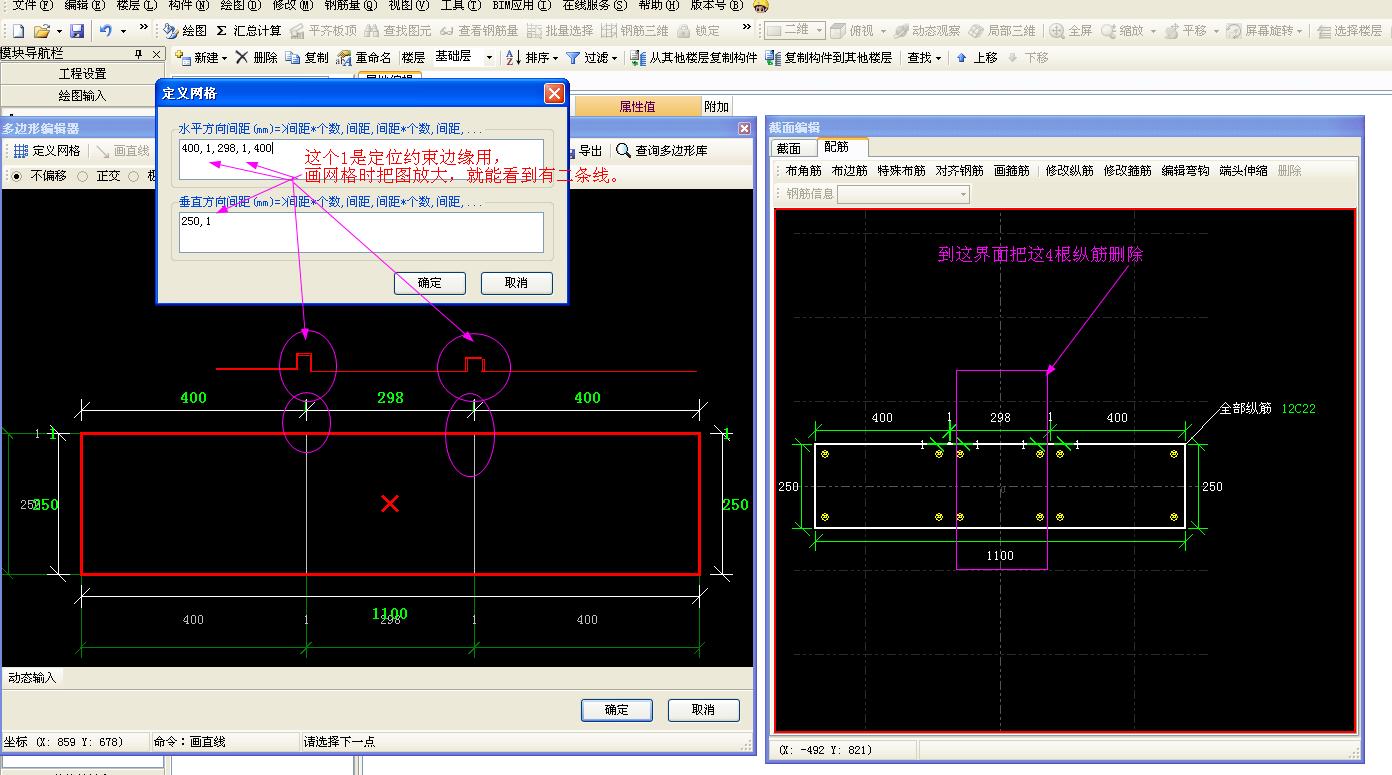Click the New file icon
1392x775 pixels.
[x=17, y=31]
